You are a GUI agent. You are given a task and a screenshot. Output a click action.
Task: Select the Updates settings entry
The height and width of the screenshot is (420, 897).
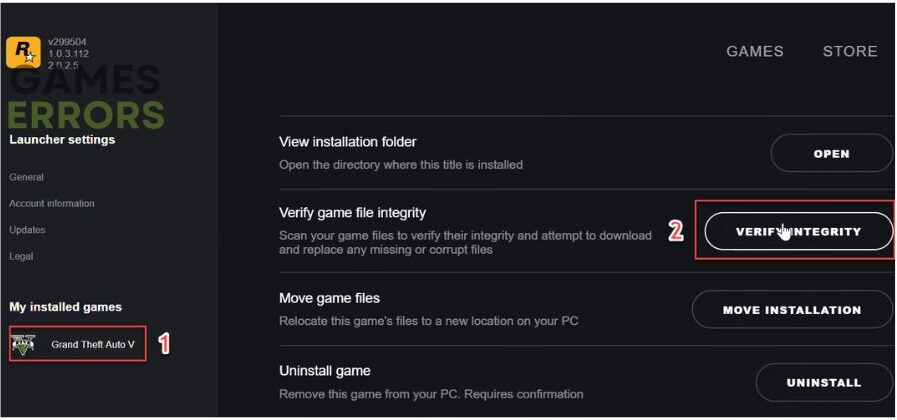pos(27,230)
